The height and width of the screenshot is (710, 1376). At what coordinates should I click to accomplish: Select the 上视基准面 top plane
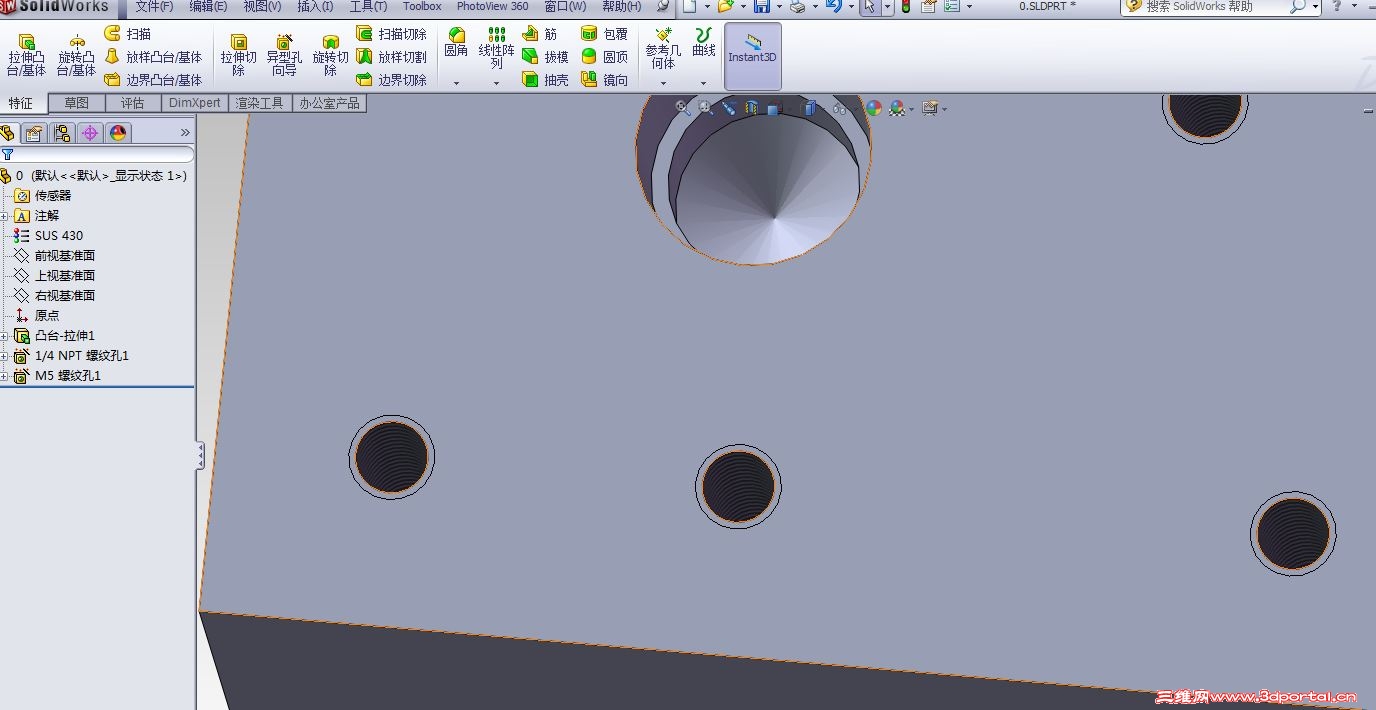tap(65, 276)
